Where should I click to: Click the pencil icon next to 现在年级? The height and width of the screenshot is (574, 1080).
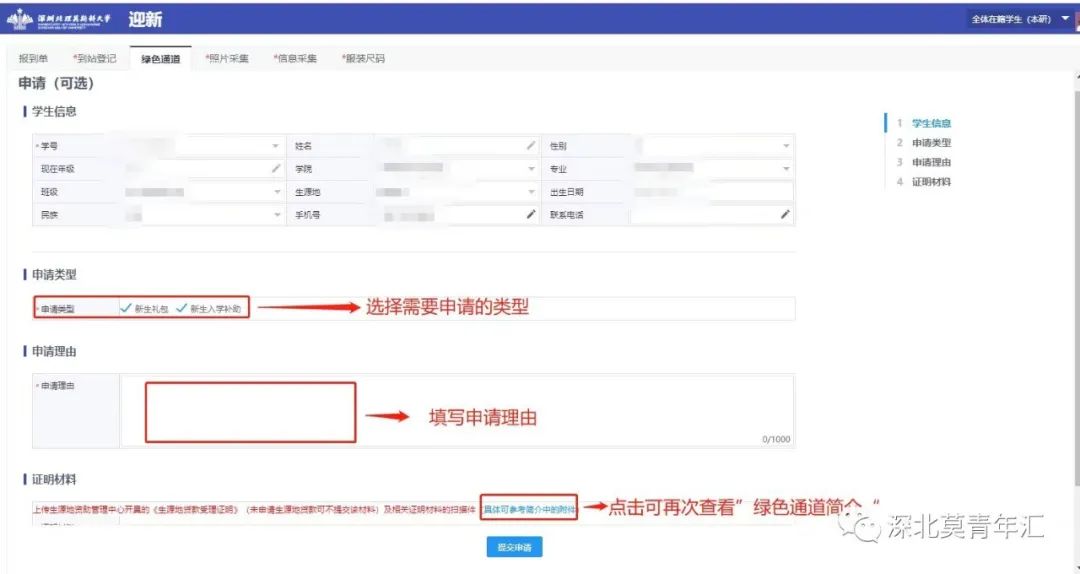[x=276, y=169]
